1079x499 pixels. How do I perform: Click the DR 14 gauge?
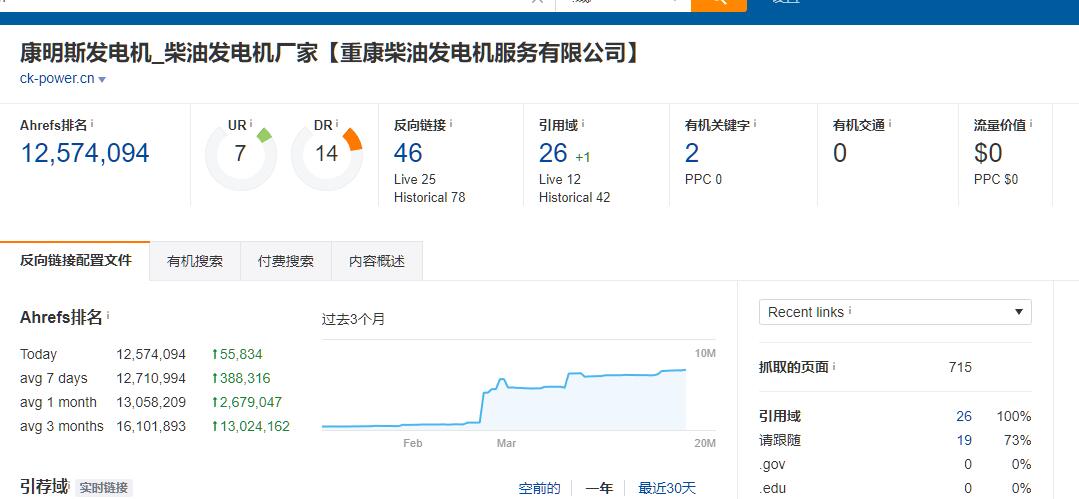click(x=327, y=155)
